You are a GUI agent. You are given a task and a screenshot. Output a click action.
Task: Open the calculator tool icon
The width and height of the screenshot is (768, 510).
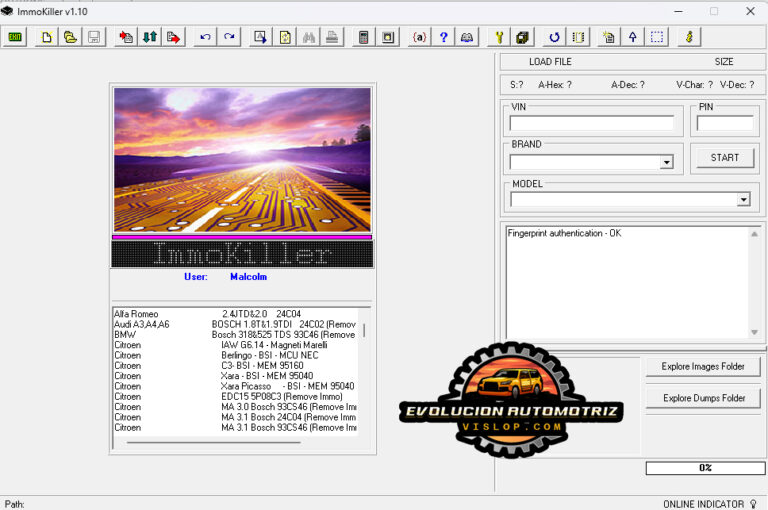(x=363, y=37)
